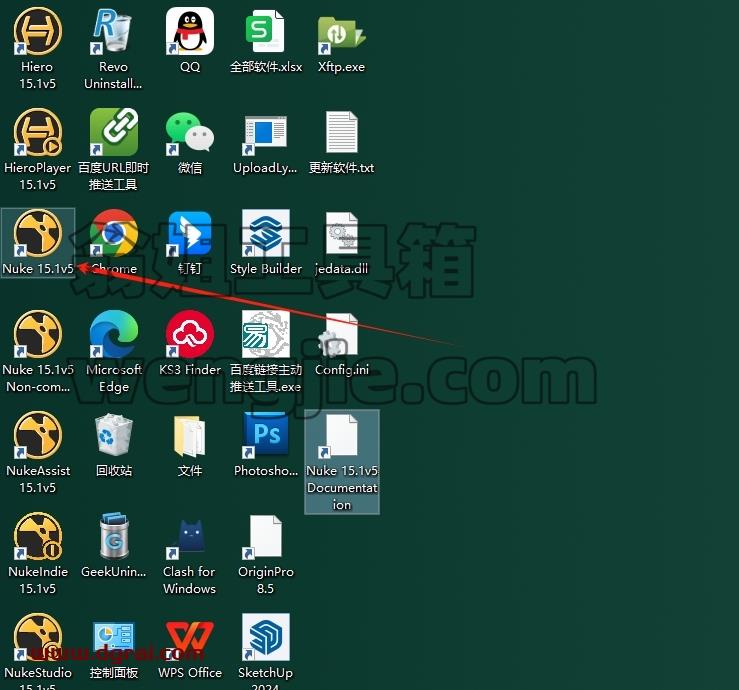Select the jedata.dll file
This screenshot has width=739, height=690.
pos(342,233)
